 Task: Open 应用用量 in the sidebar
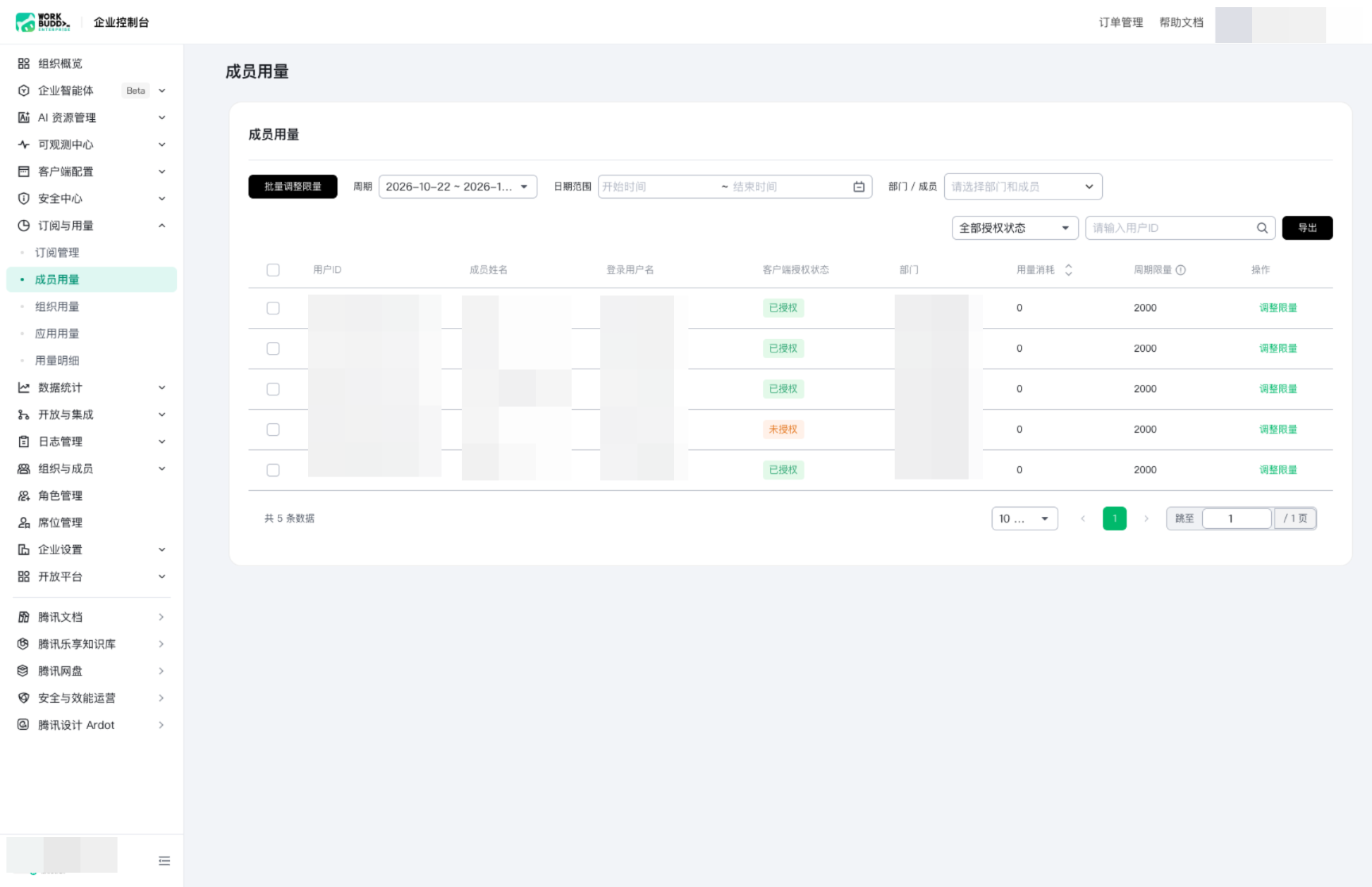[x=57, y=334]
